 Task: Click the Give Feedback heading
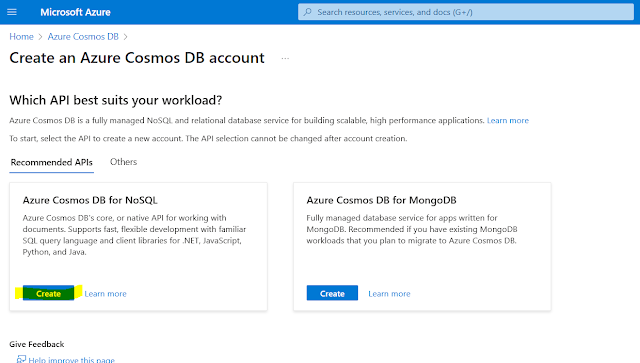pyautogui.click(x=37, y=344)
